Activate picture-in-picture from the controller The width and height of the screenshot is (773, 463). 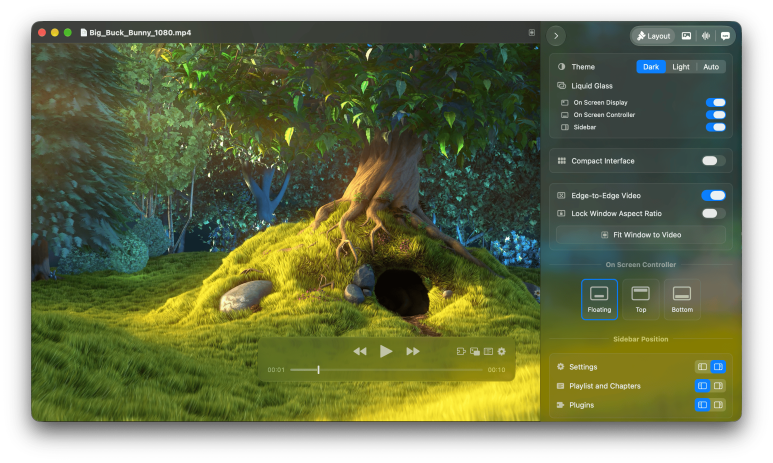tap(475, 351)
